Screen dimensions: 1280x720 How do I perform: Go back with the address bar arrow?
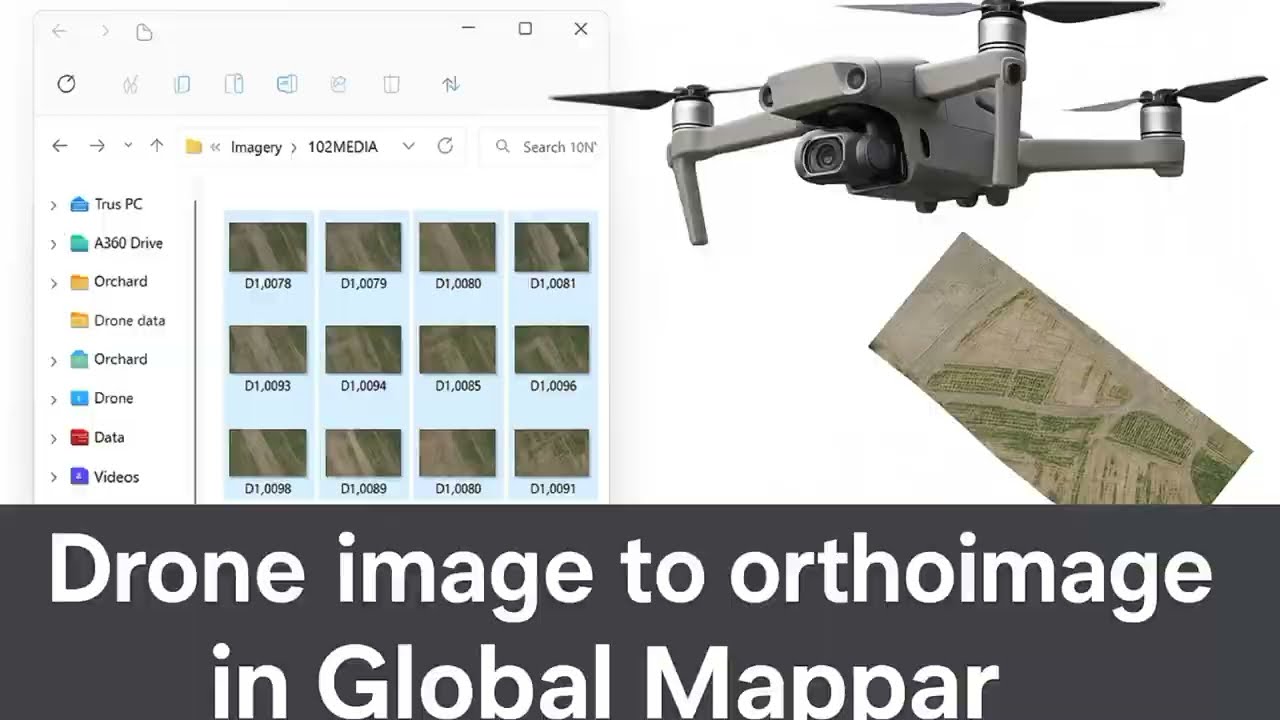(60, 146)
